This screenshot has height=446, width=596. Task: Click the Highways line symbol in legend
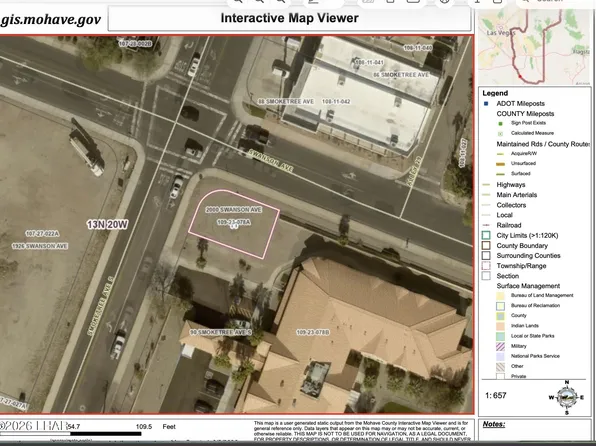tap(486, 185)
